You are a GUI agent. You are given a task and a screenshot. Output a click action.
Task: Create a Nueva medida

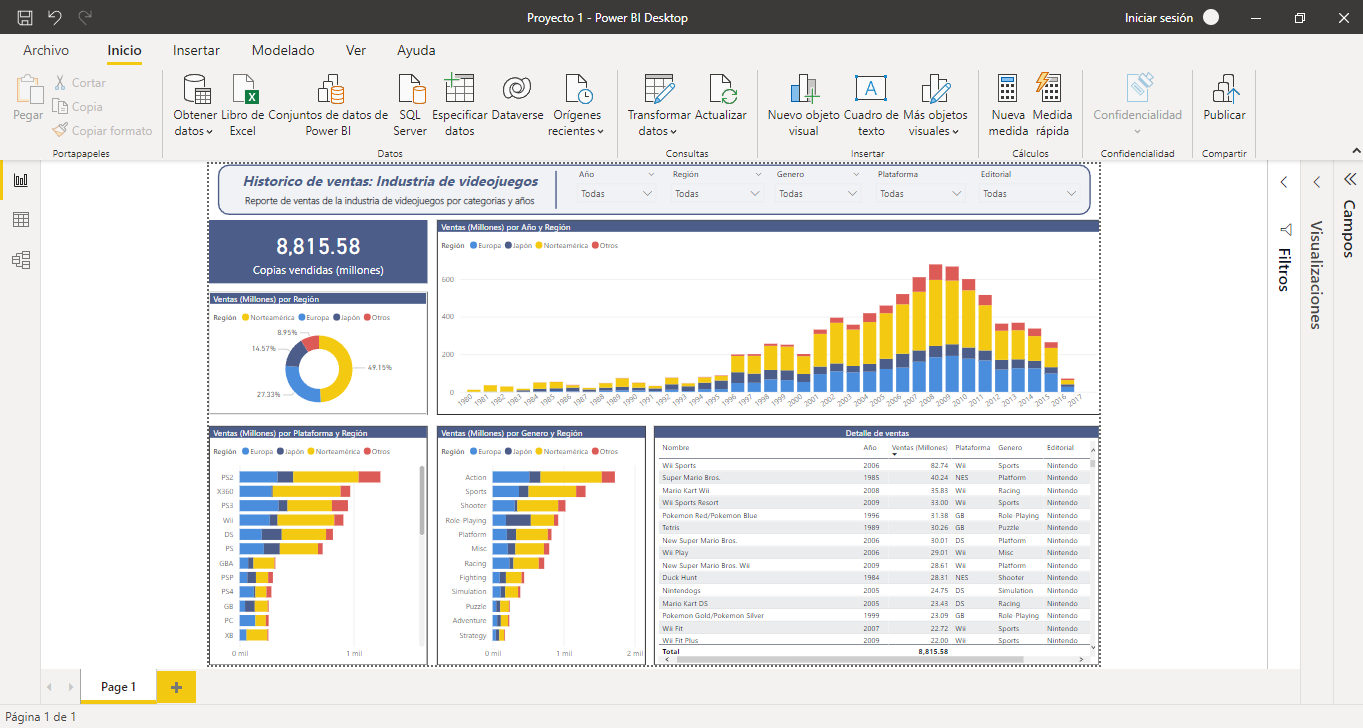(x=1008, y=90)
